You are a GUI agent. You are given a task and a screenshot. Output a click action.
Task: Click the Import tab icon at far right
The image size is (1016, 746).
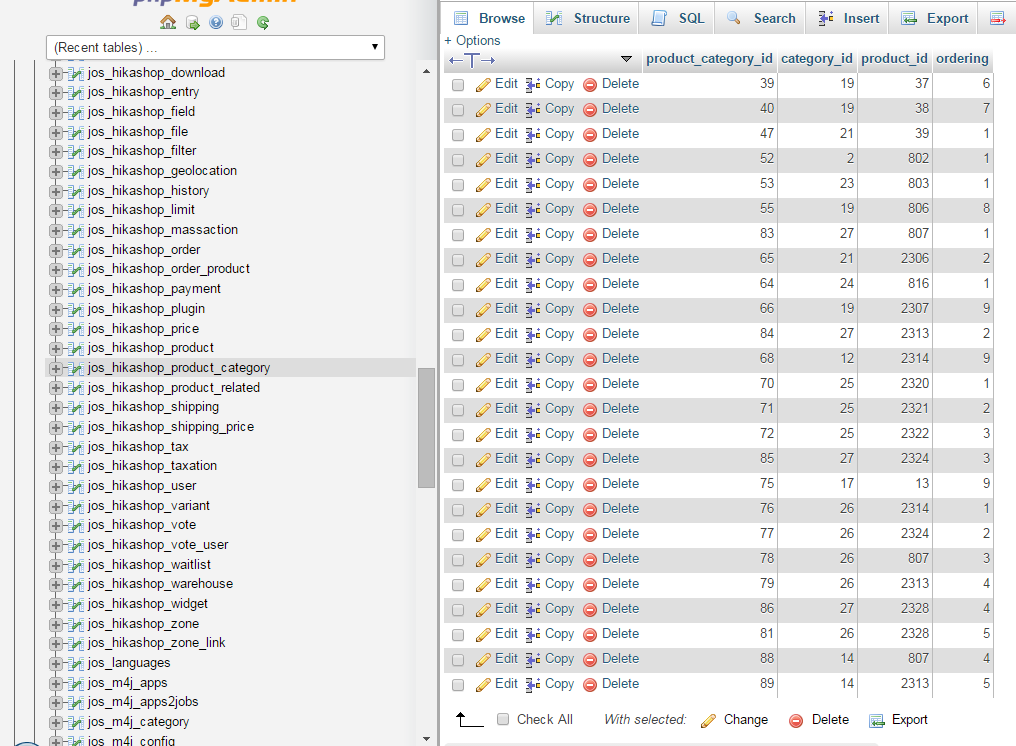(x=997, y=18)
